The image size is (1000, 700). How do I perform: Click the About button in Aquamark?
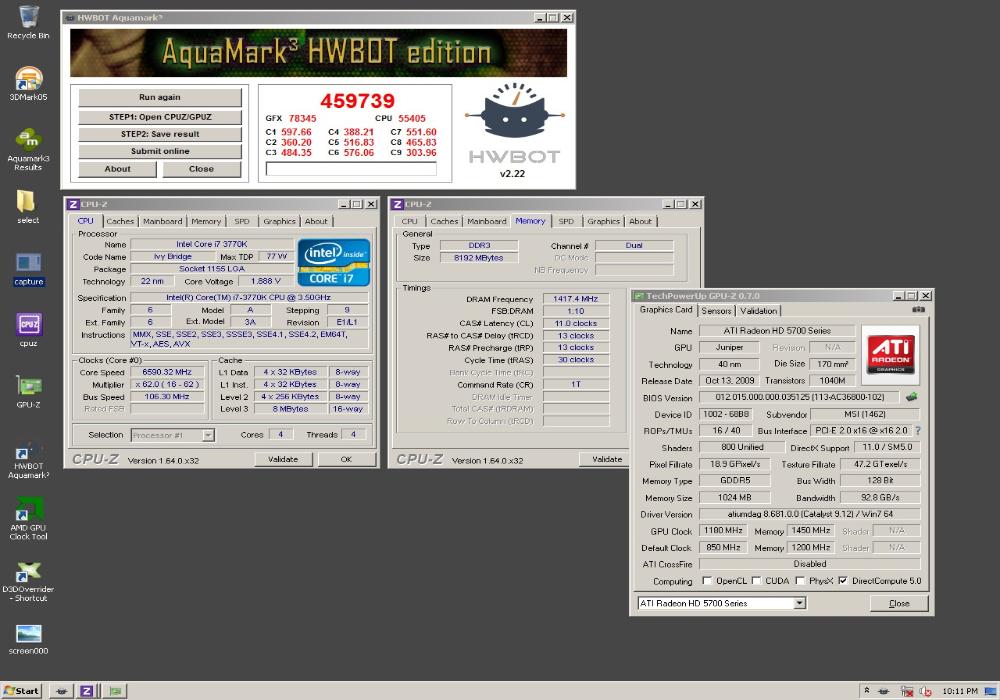117,169
